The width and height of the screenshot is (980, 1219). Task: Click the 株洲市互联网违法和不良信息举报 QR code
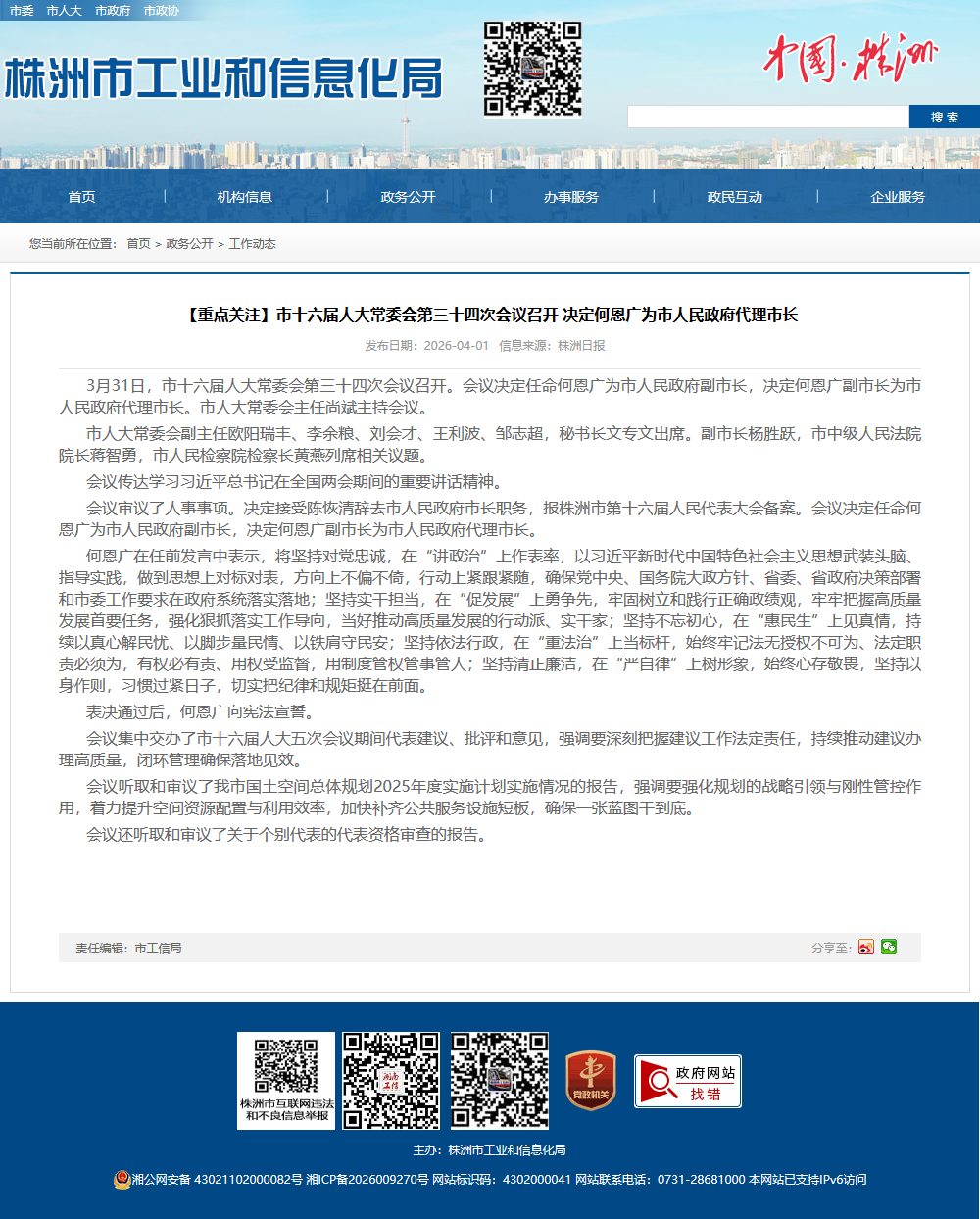click(x=286, y=1080)
